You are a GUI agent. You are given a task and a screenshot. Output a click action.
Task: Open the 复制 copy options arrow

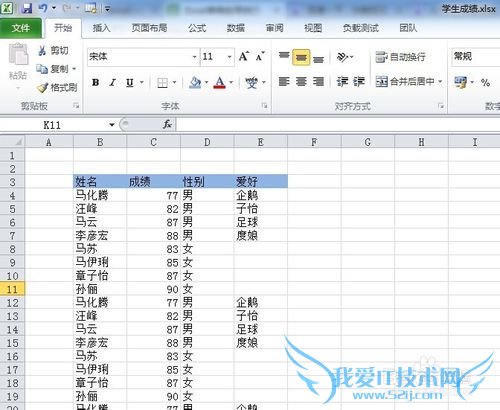coord(74,69)
